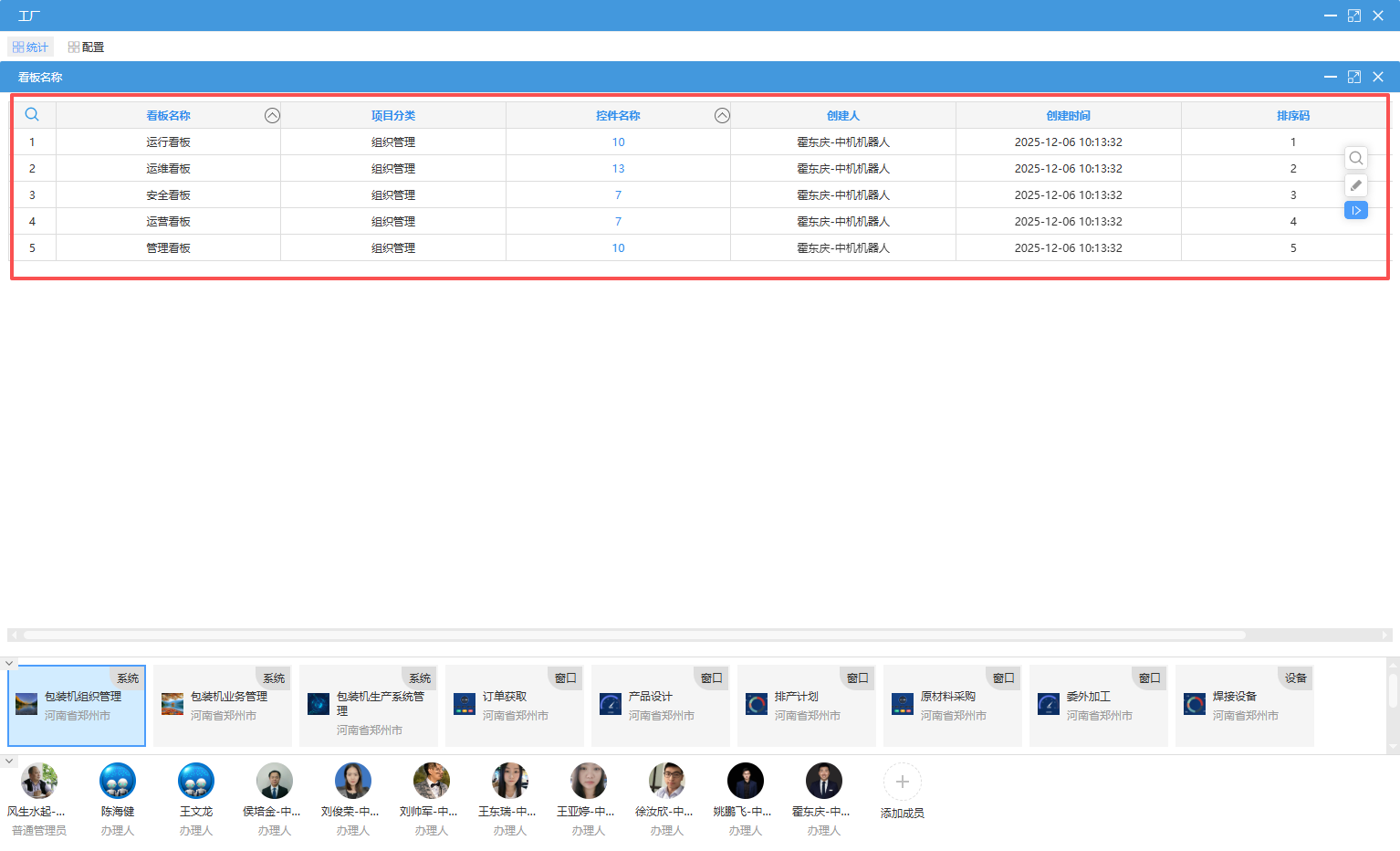Switch to the 配置 tab
1400x851 pixels.
point(86,47)
